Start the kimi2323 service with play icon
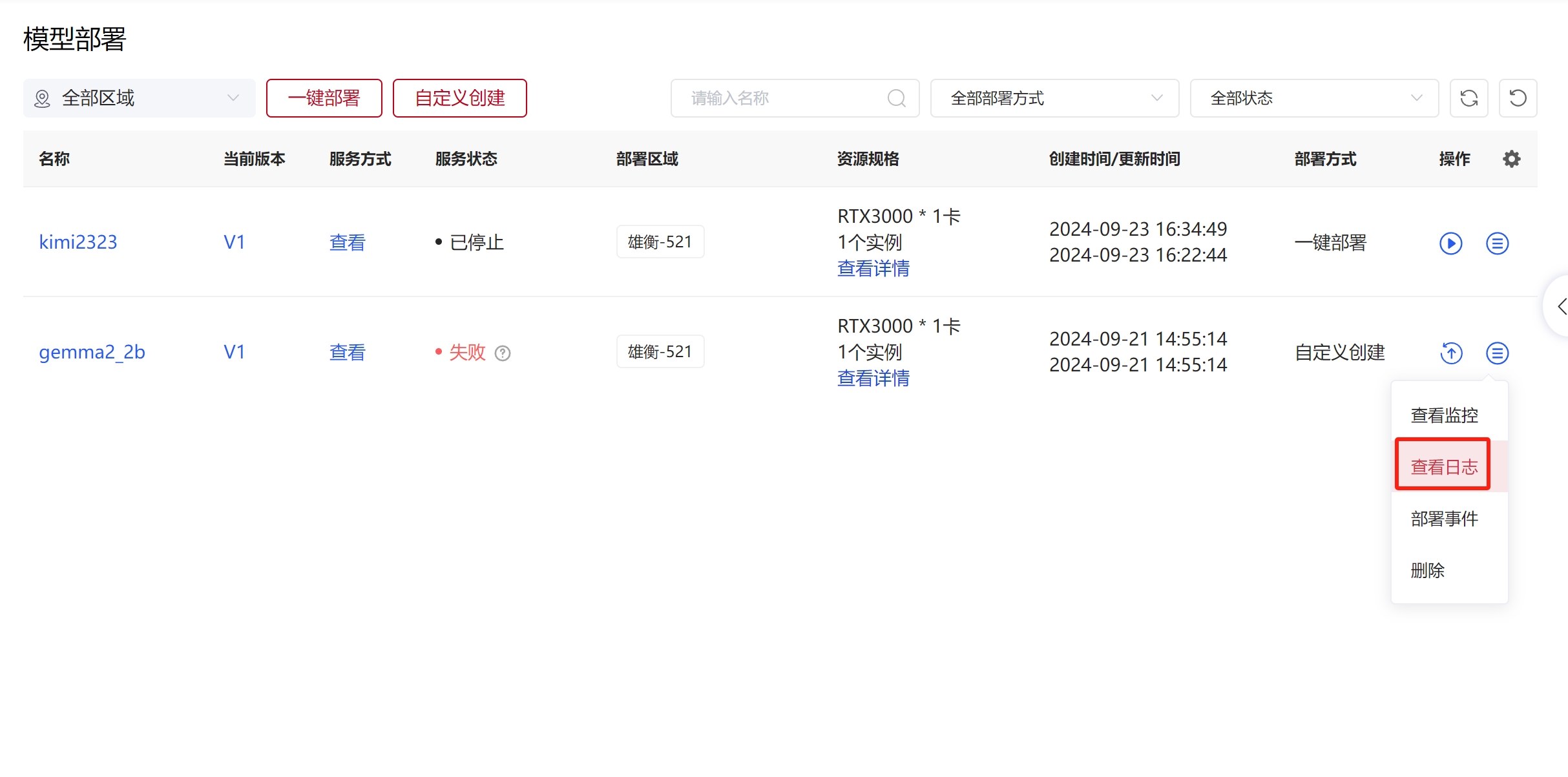The width and height of the screenshot is (1568, 777). click(x=1450, y=243)
